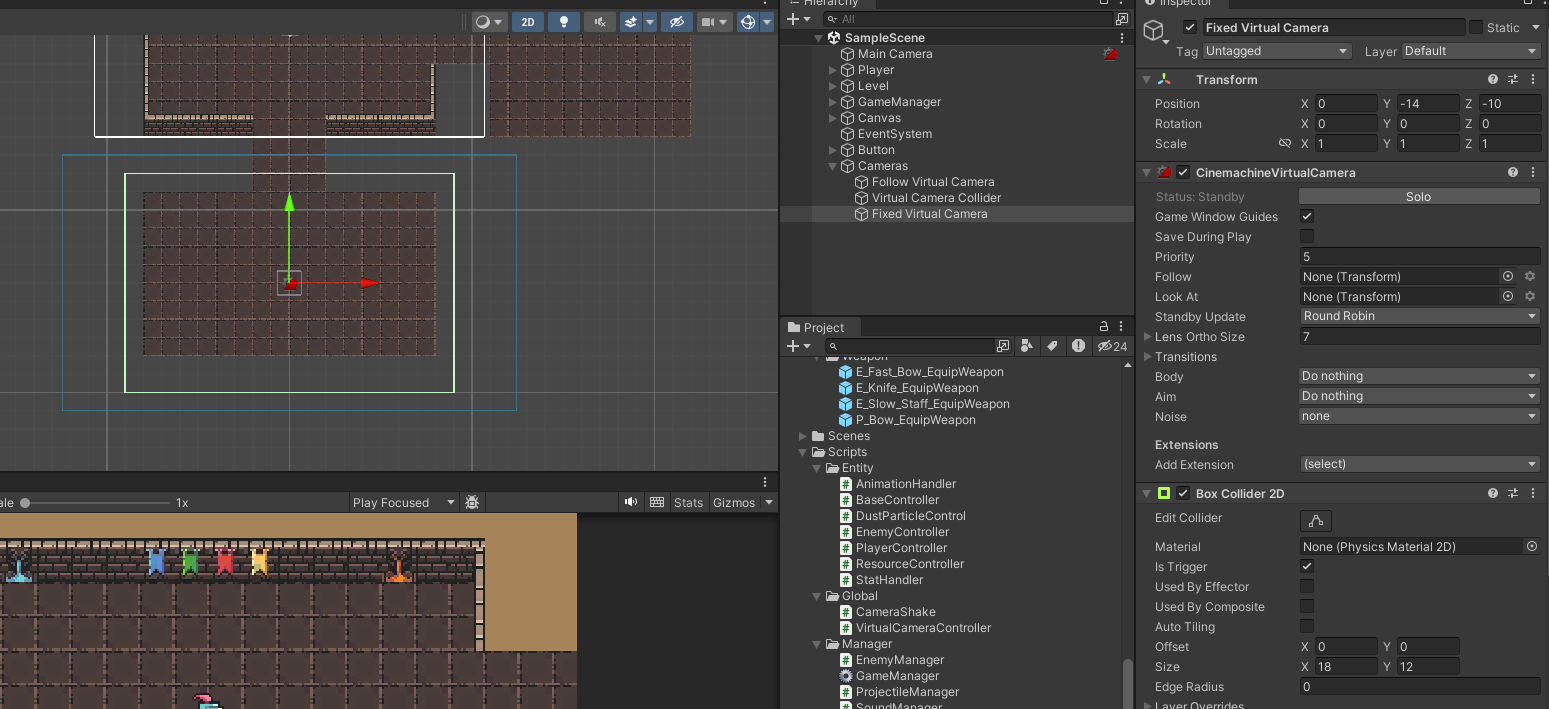Expand the Level object in Hierarchy

click(833, 86)
